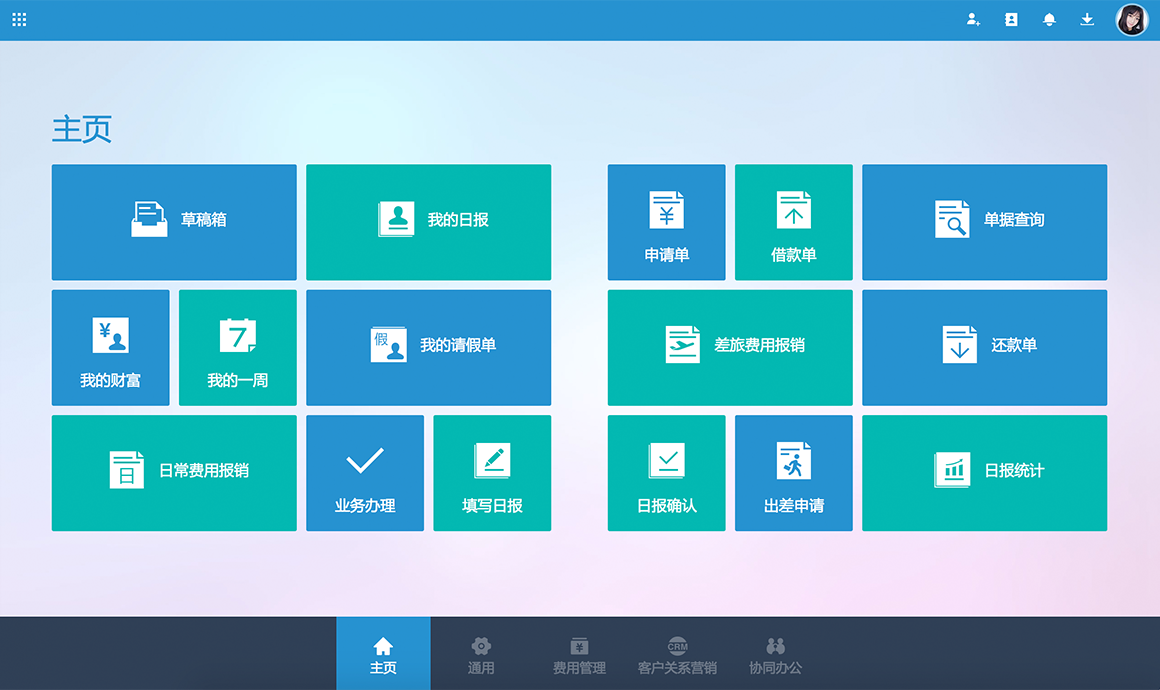The width and height of the screenshot is (1160, 690).
Task: Open the contacts address book icon
Action: [x=1011, y=19]
